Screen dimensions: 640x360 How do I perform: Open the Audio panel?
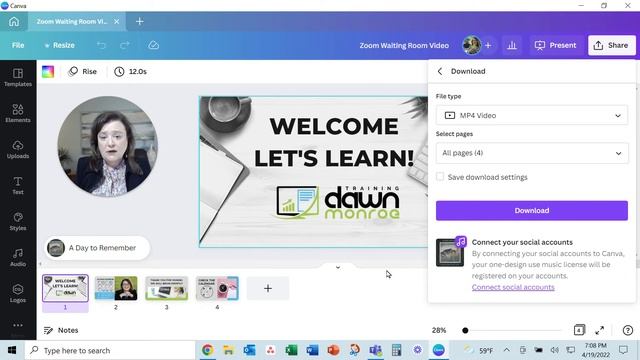tap(18, 258)
